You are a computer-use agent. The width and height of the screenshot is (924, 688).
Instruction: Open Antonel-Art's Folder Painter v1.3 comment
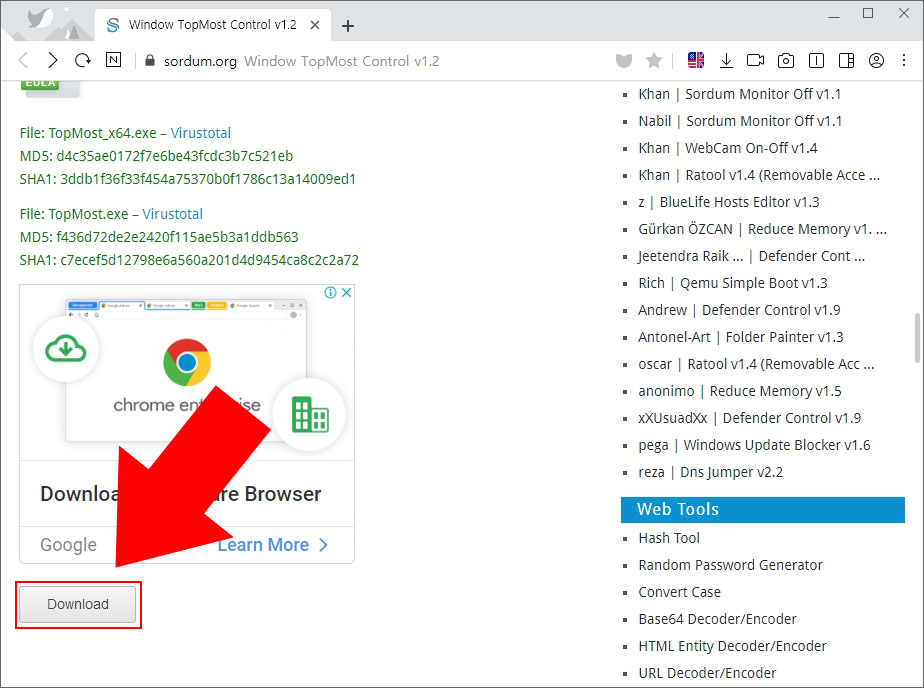pos(741,338)
